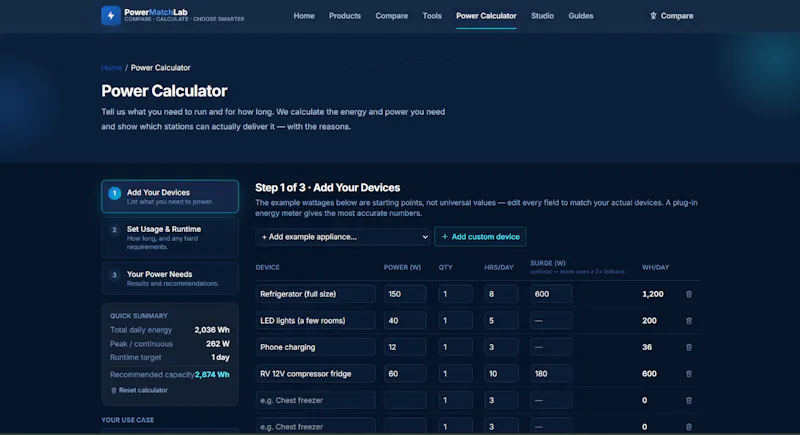
Task: Click the LED lights empty surge field
Action: (x=551, y=321)
